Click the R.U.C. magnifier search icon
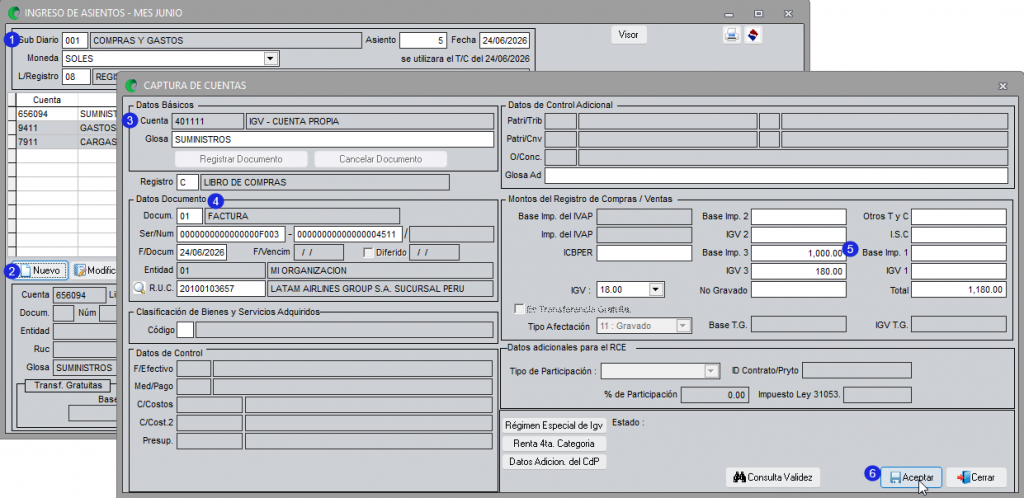 click(138, 288)
